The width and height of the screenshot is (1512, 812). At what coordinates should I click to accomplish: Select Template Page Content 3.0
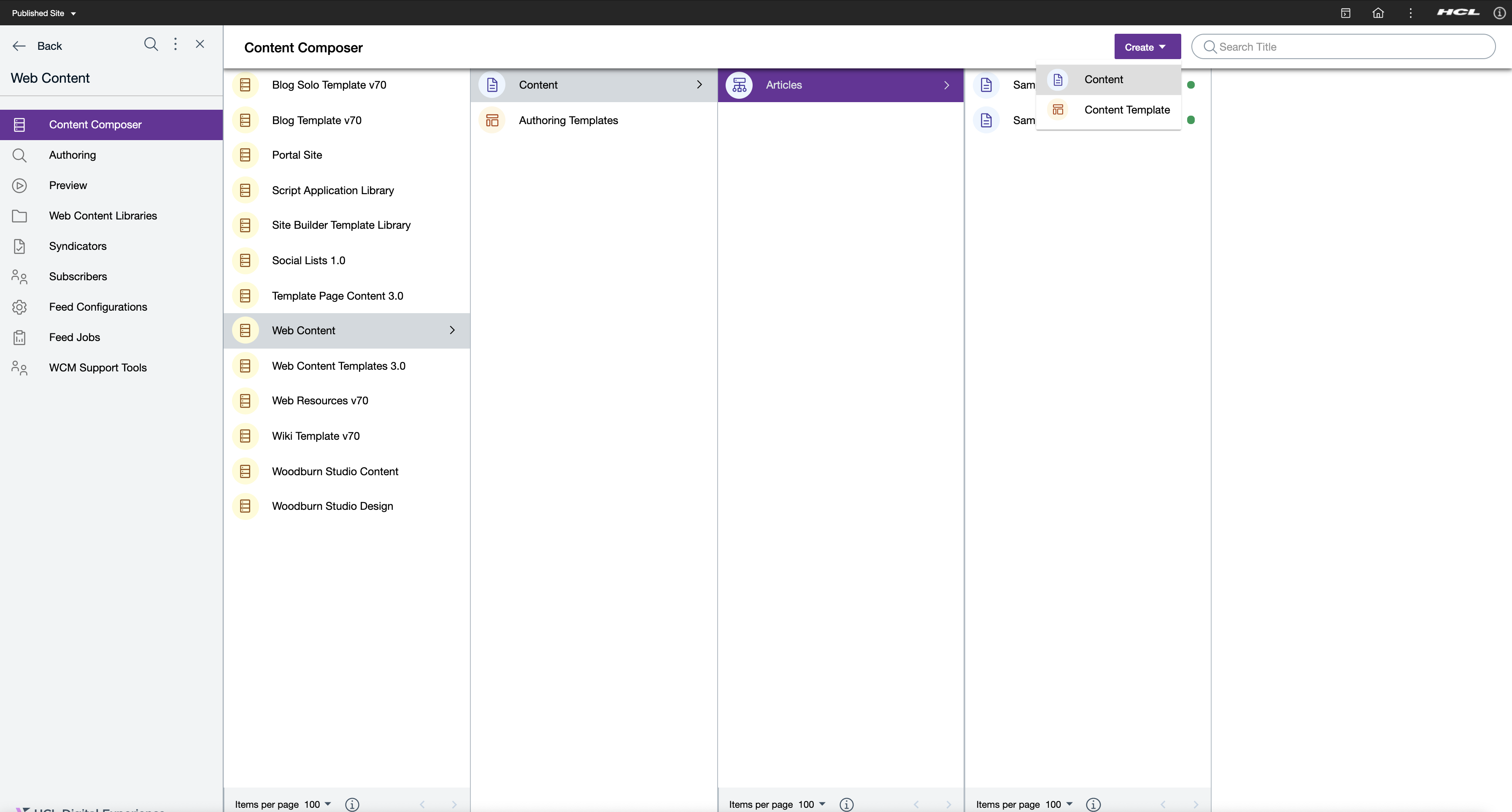[346, 296]
